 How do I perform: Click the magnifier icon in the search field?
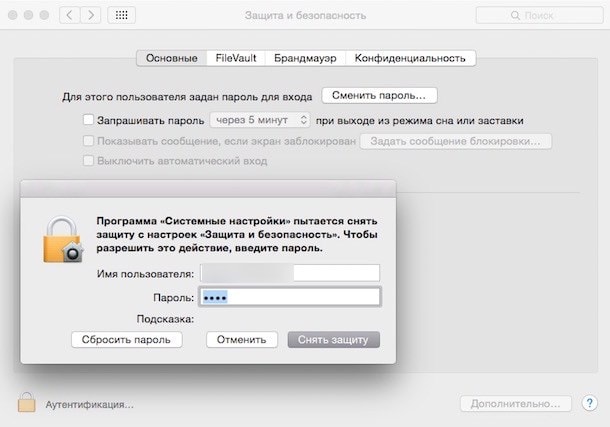click(515, 15)
